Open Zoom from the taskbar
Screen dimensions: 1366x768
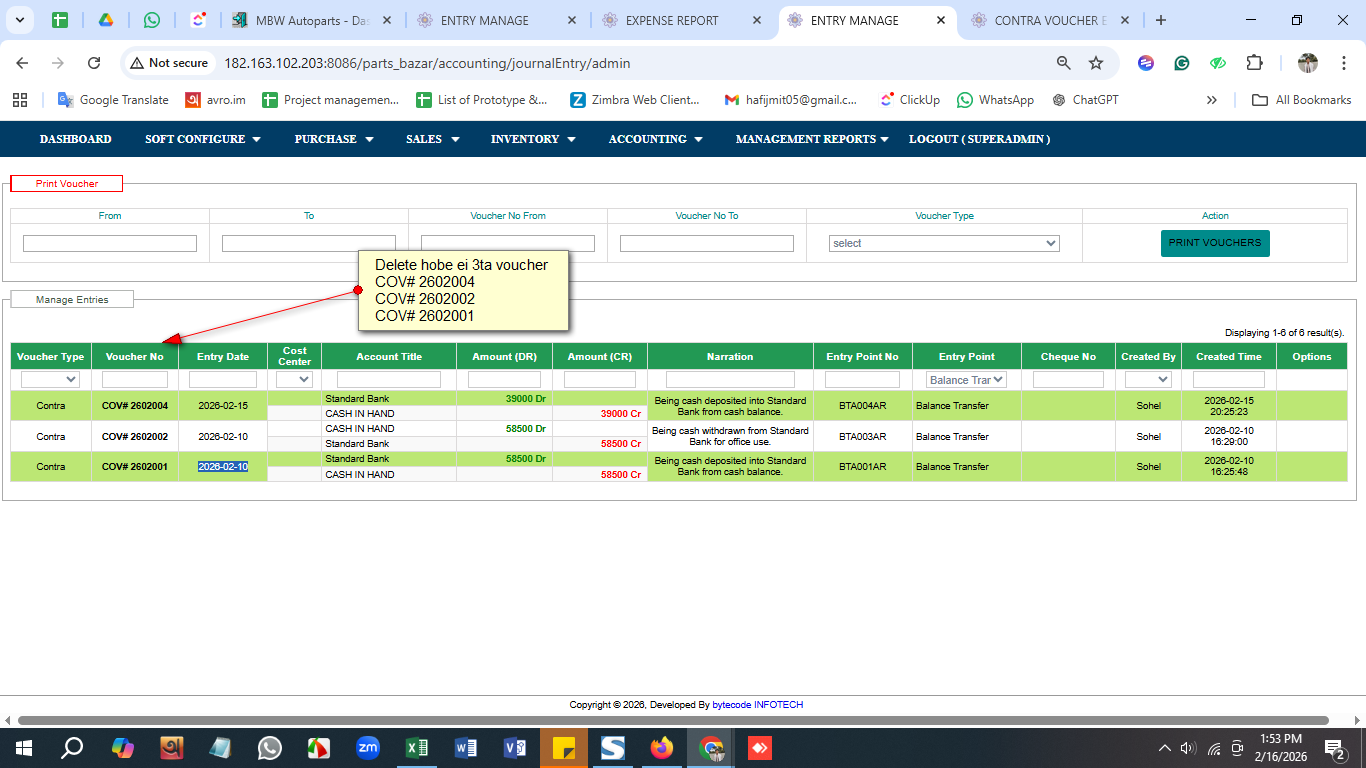click(x=368, y=748)
